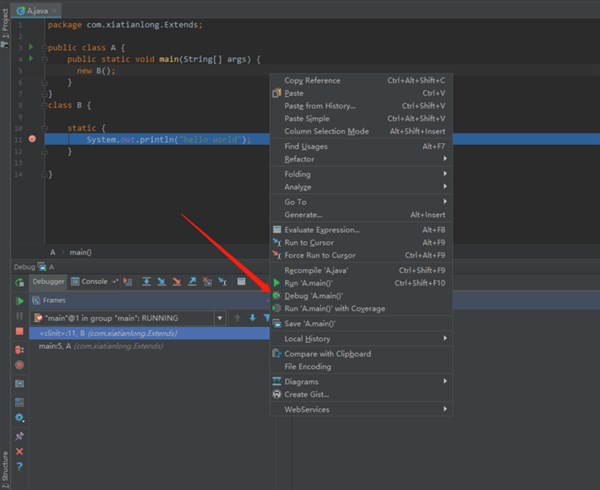Image resolution: width=600 pixels, height=490 pixels.
Task: Toggle the breakpoint on line 11
Action: tap(32, 139)
